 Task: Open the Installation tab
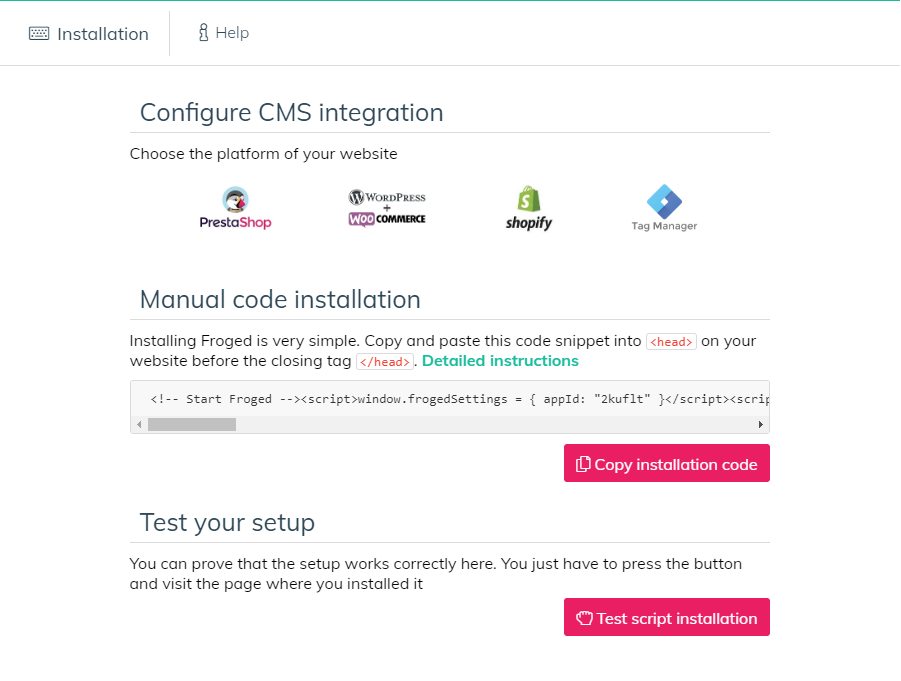[89, 33]
